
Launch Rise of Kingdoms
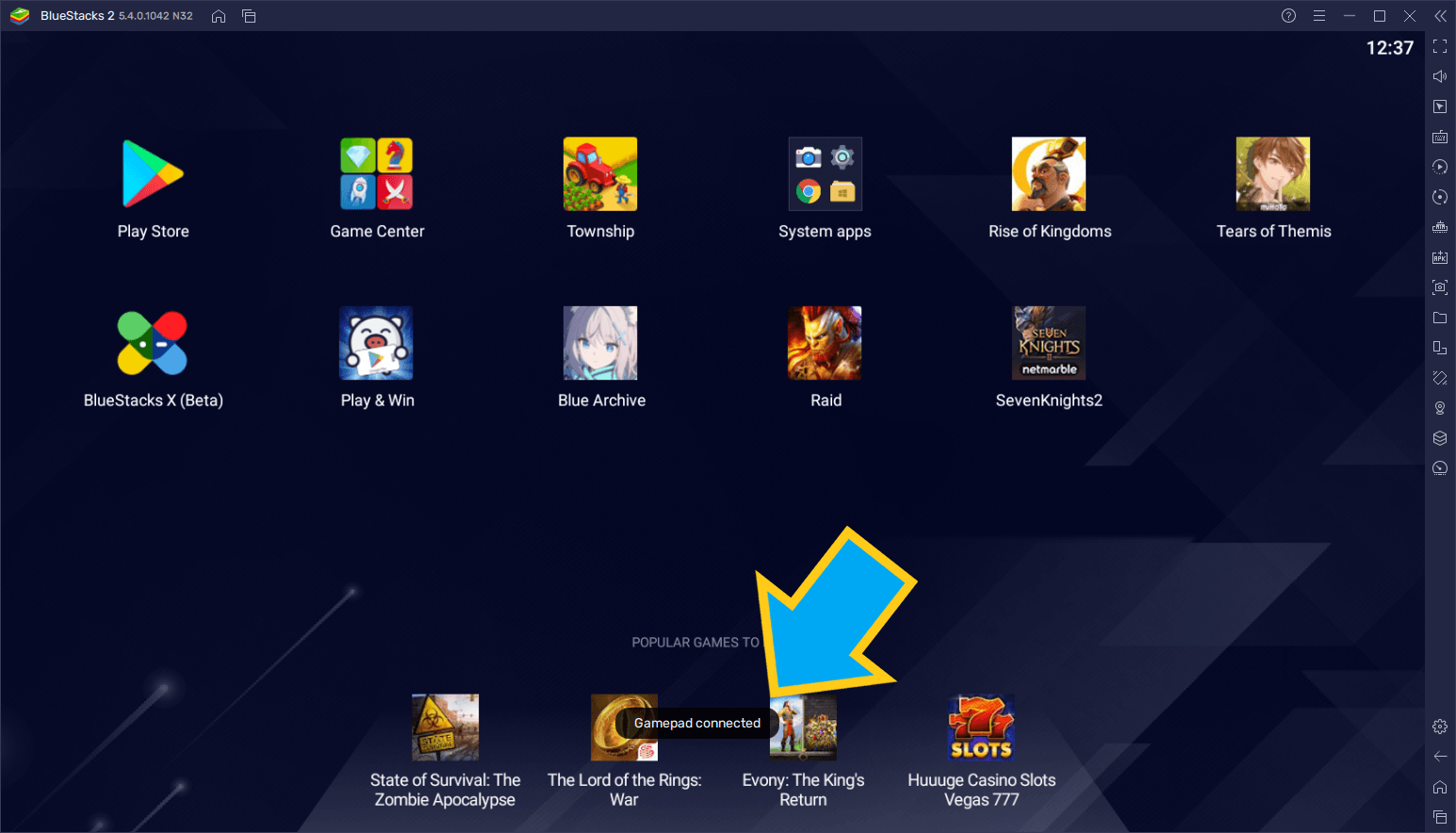(x=1049, y=174)
